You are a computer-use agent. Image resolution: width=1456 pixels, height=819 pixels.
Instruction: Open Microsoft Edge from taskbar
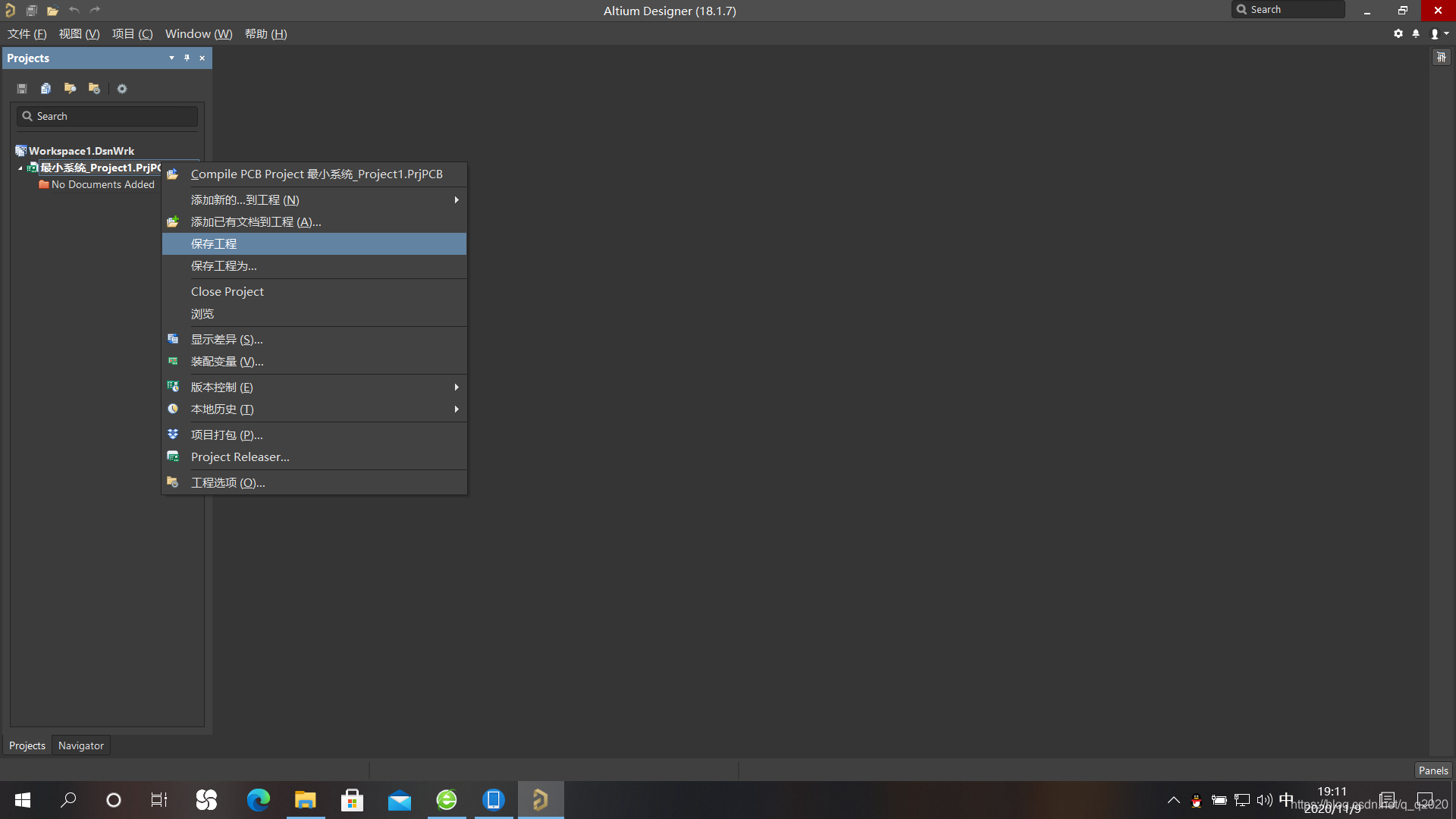(259, 800)
